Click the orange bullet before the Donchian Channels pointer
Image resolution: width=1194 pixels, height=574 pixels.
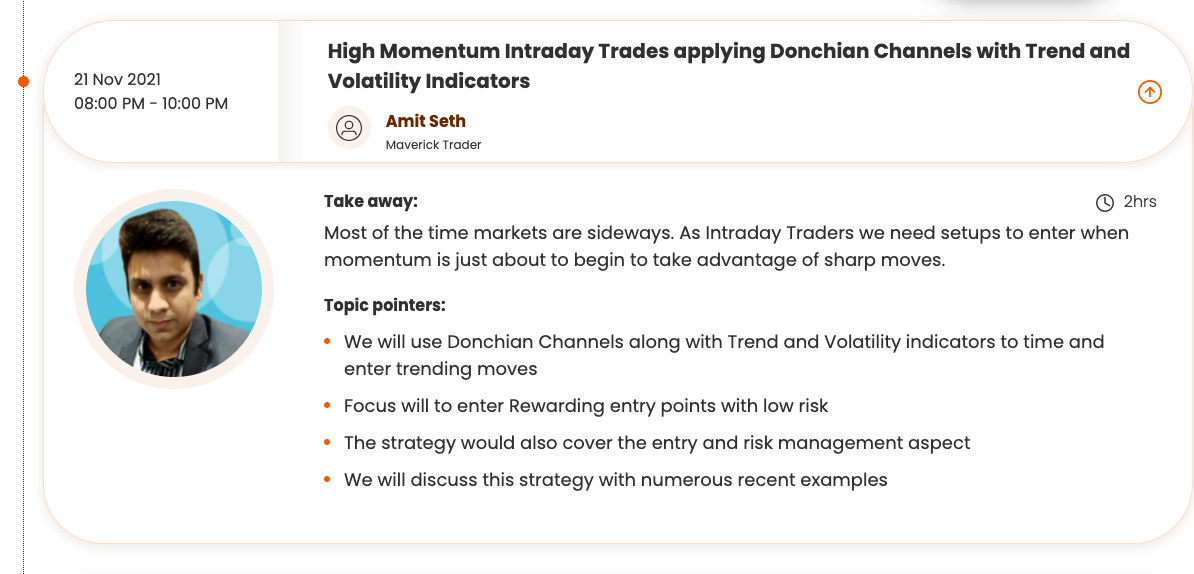click(327, 342)
